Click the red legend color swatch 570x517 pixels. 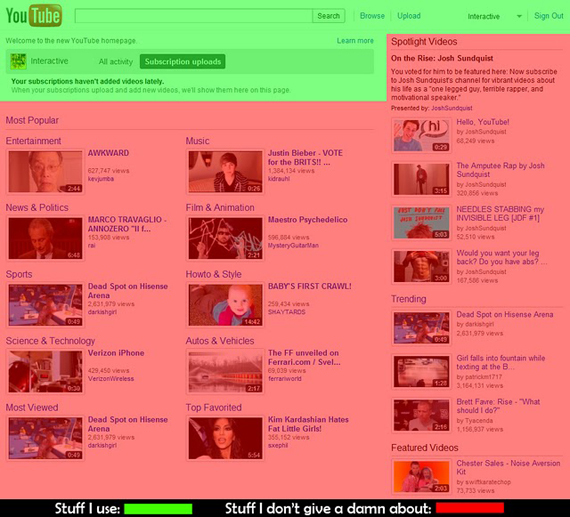point(470,508)
